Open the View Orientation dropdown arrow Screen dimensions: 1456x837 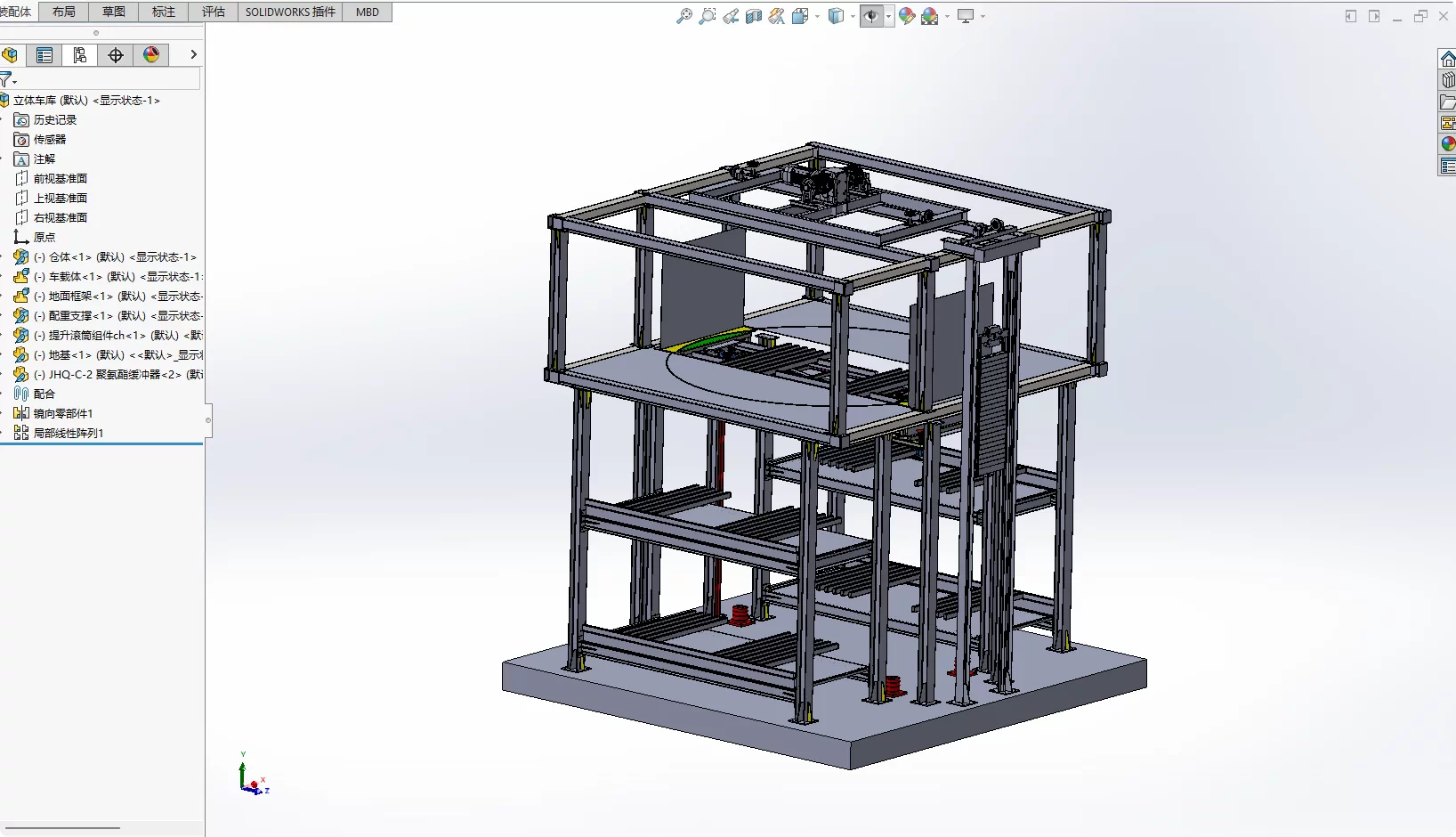click(817, 16)
